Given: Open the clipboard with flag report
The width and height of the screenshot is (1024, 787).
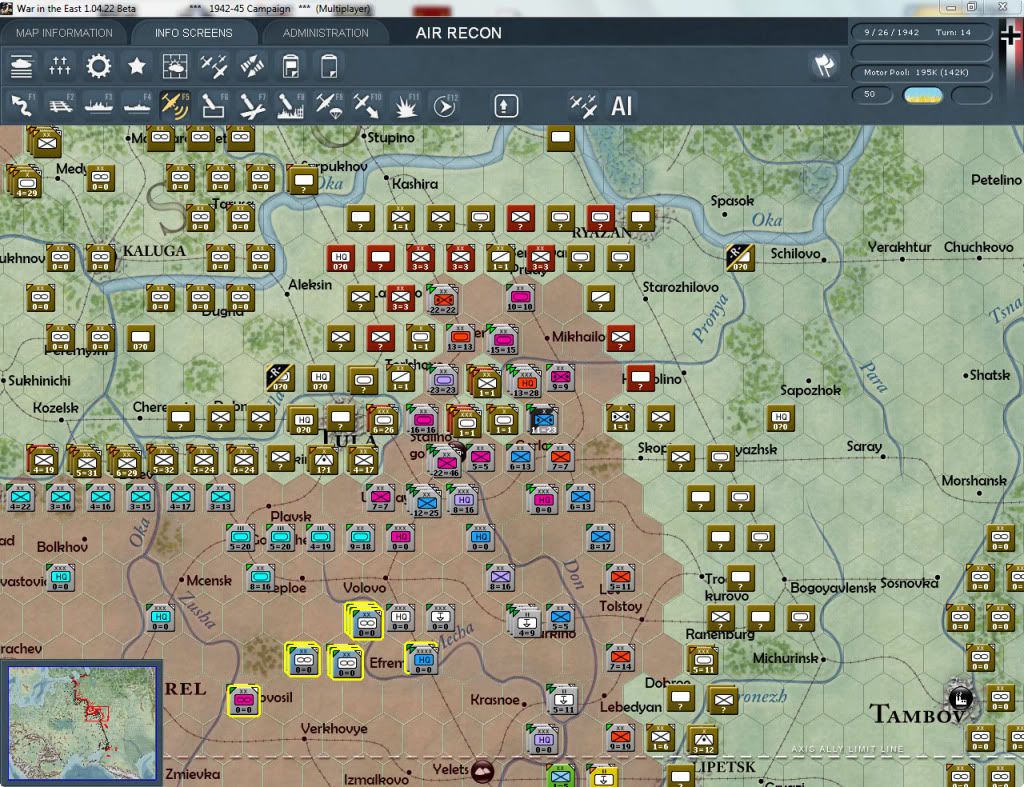Looking at the screenshot, I should (x=291, y=67).
